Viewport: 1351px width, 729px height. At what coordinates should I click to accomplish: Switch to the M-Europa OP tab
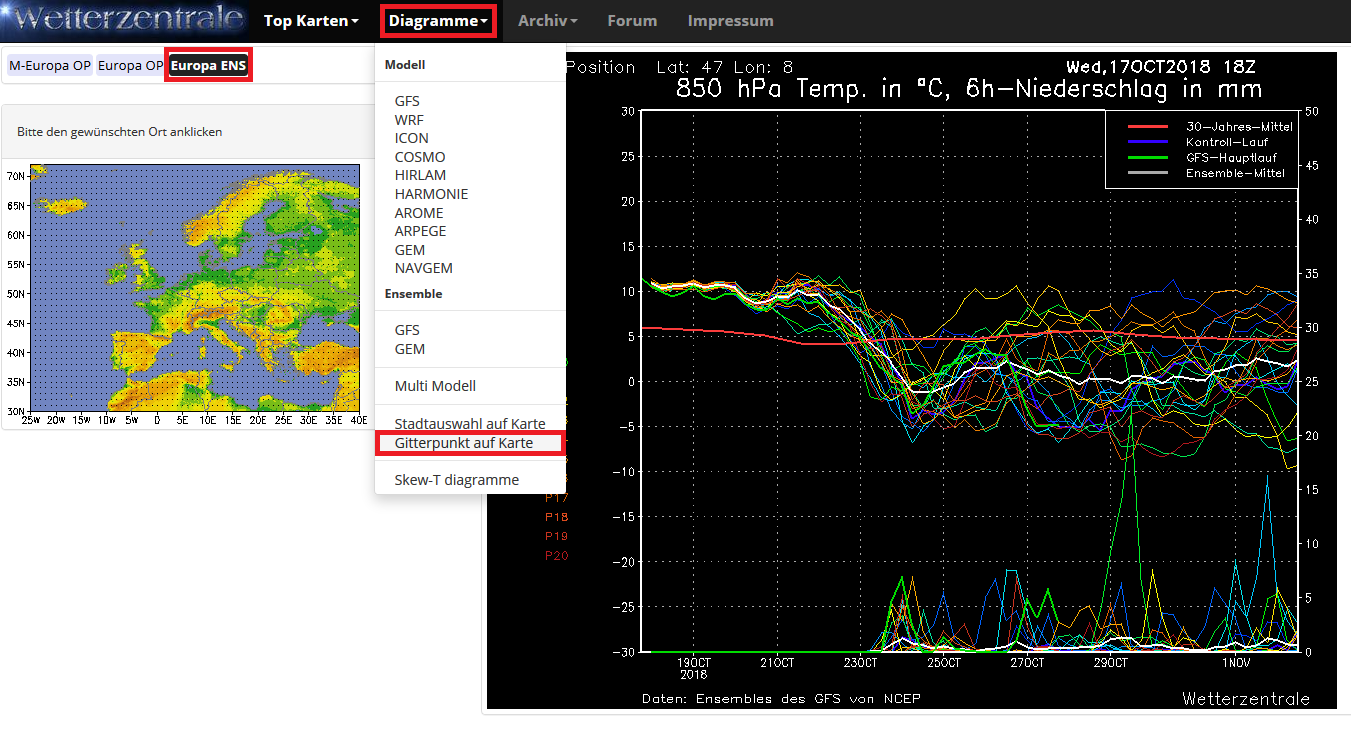click(49, 65)
